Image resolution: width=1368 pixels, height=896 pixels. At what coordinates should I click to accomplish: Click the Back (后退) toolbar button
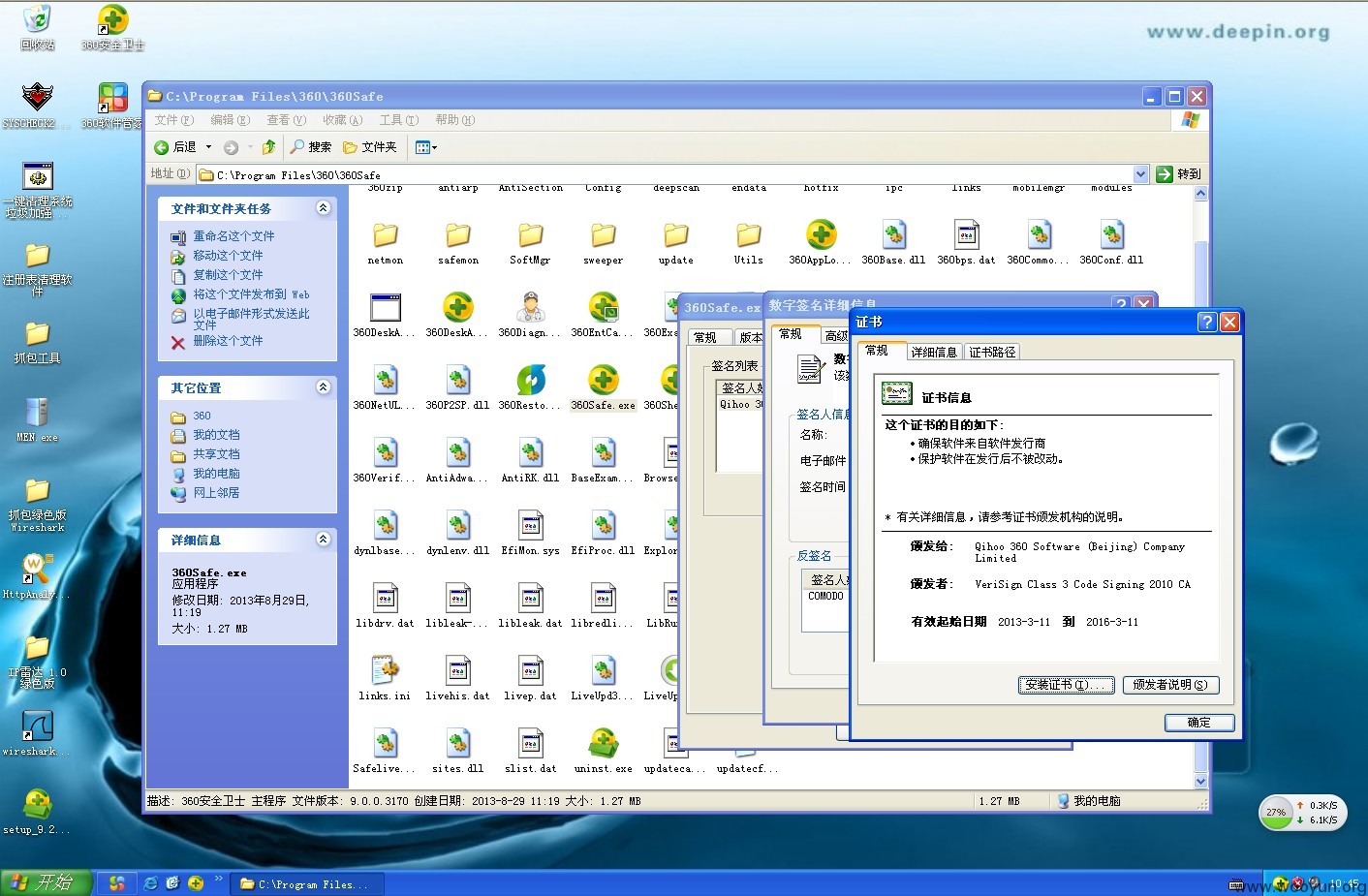coord(175,147)
